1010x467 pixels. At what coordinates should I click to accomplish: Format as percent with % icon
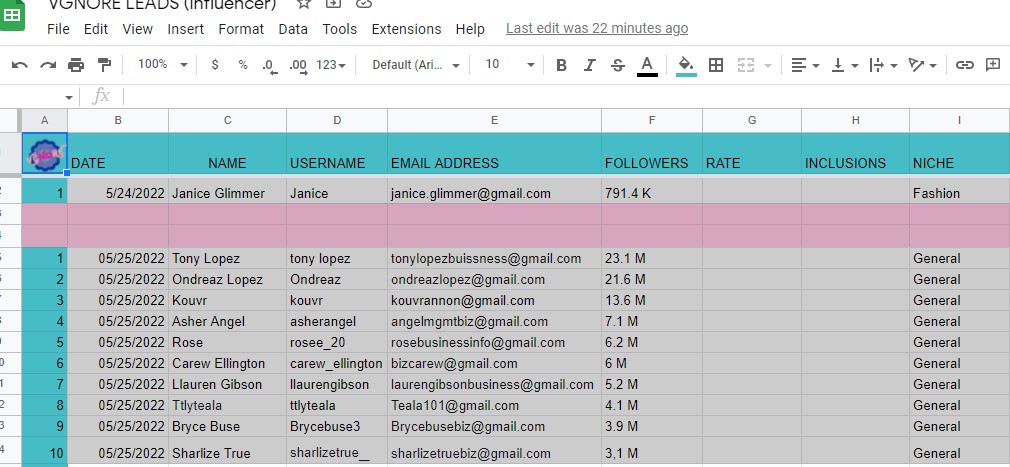[x=243, y=65]
